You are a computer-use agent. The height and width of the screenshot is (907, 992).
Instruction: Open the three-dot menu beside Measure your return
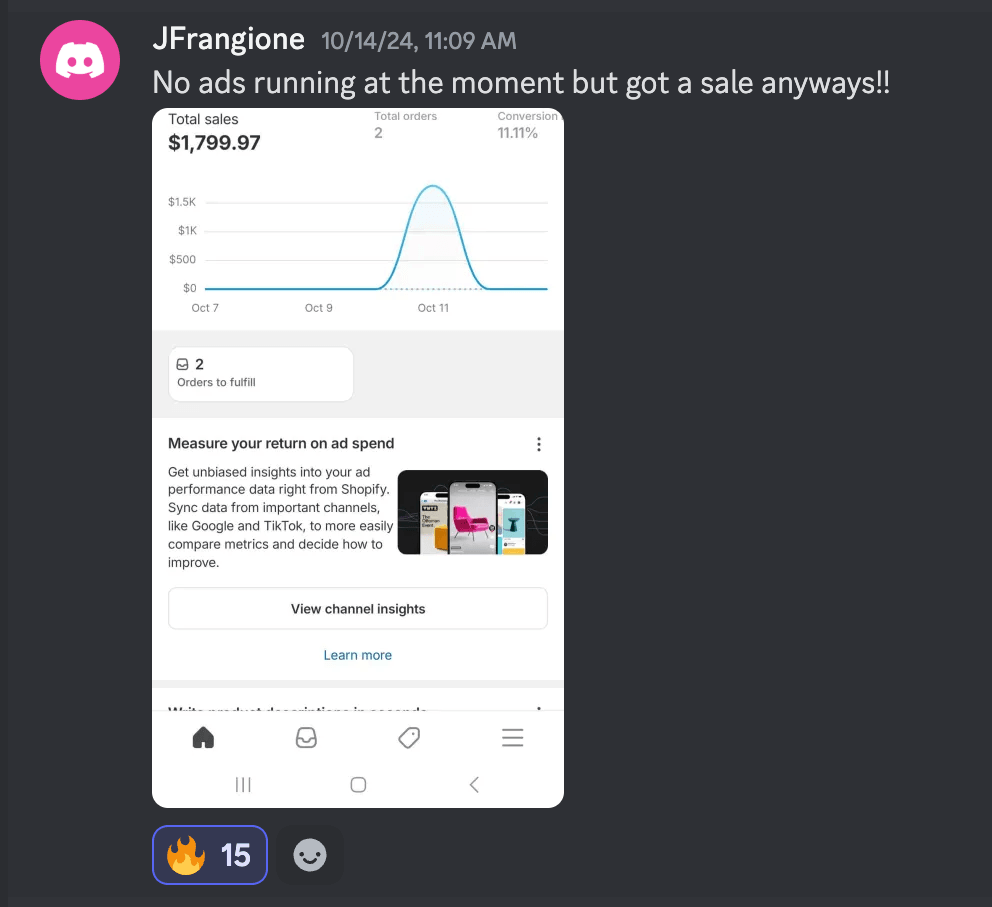(538, 444)
